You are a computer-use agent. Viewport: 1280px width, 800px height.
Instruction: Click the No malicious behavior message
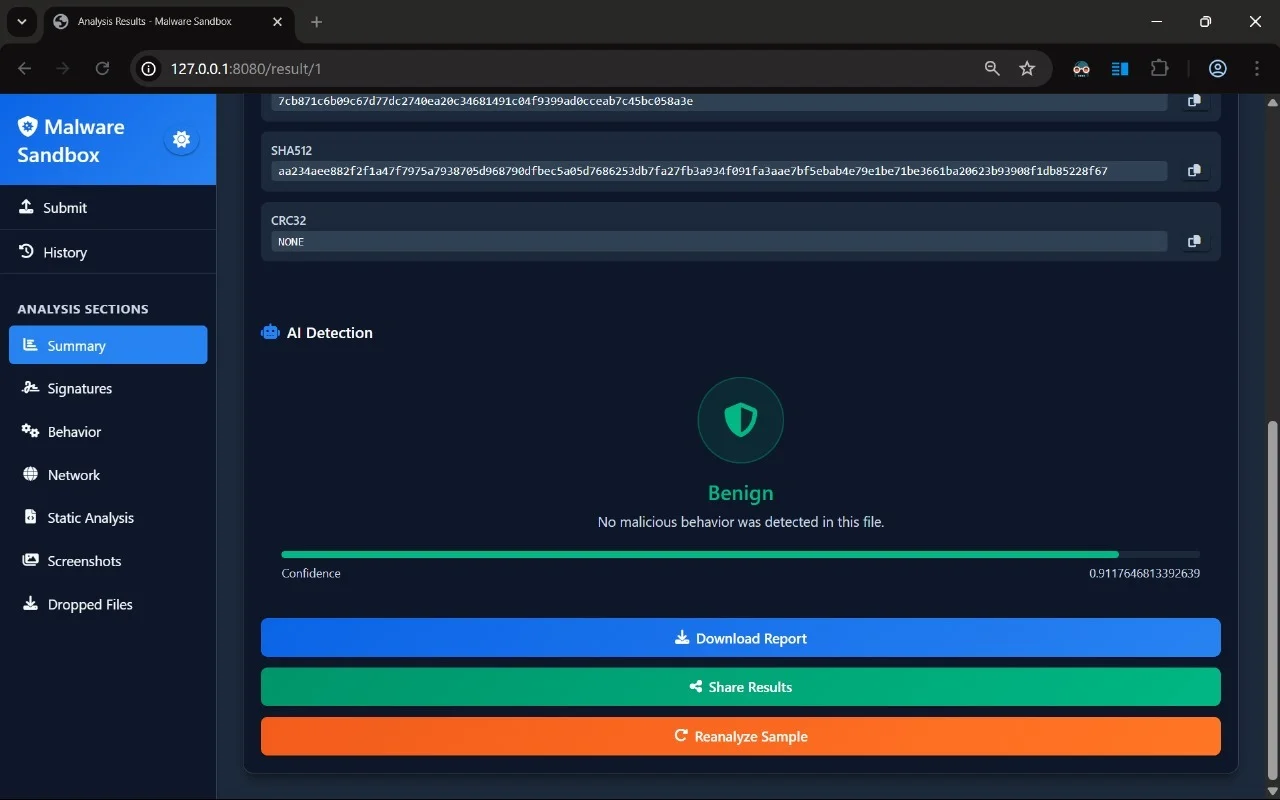(x=740, y=522)
